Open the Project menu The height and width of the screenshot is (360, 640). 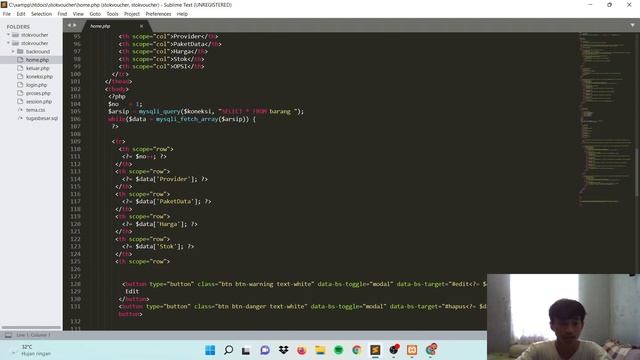(132, 14)
